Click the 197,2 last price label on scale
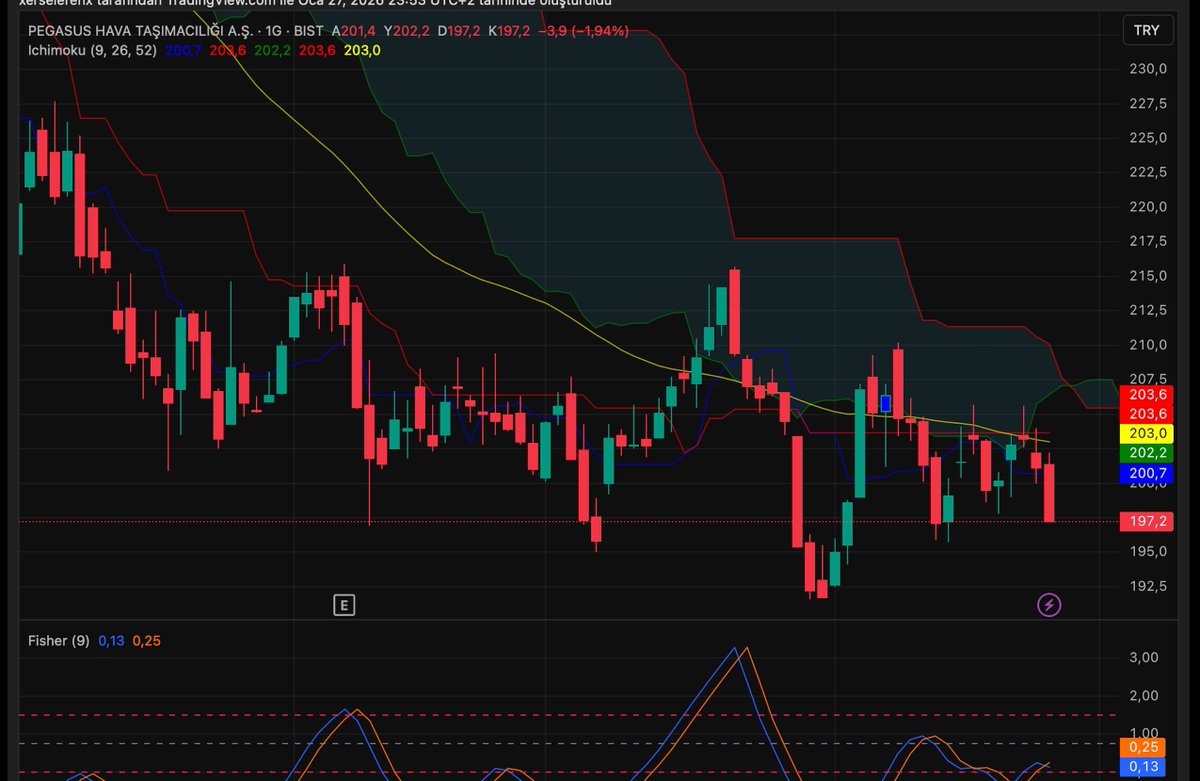Image resolution: width=1200 pixels, height=781 pixels. (x=1146, y=521)
